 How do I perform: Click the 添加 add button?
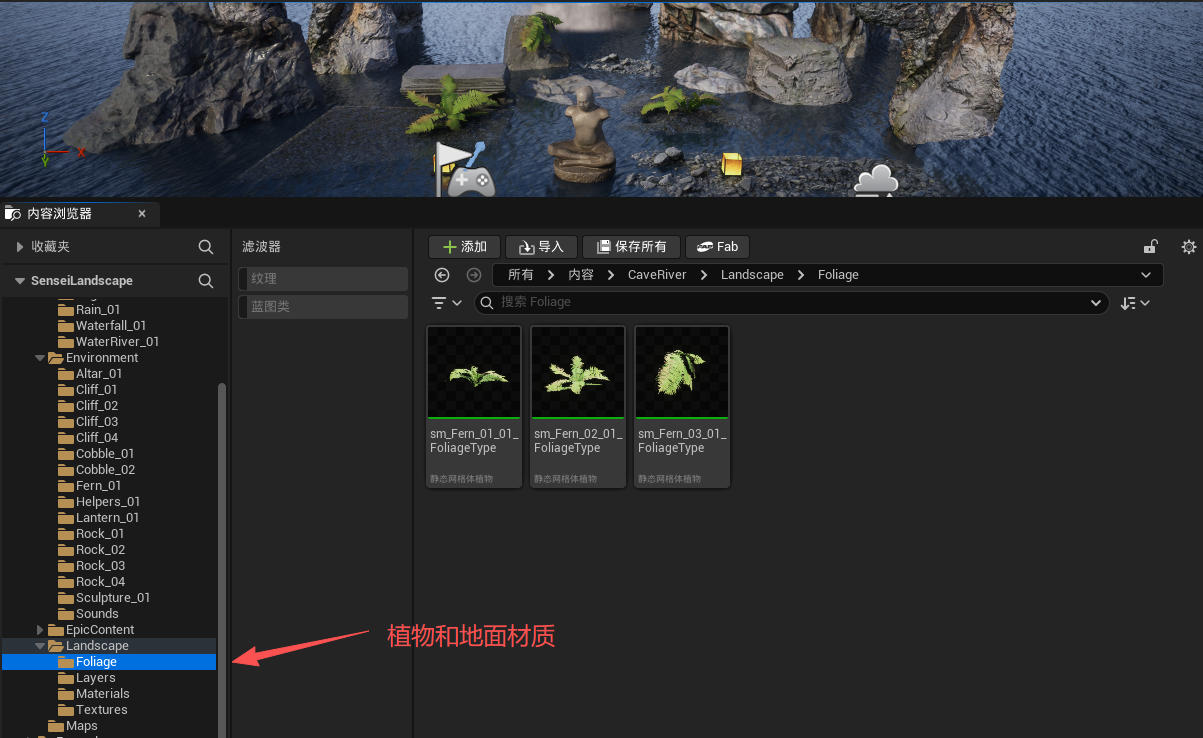(464, 247)
